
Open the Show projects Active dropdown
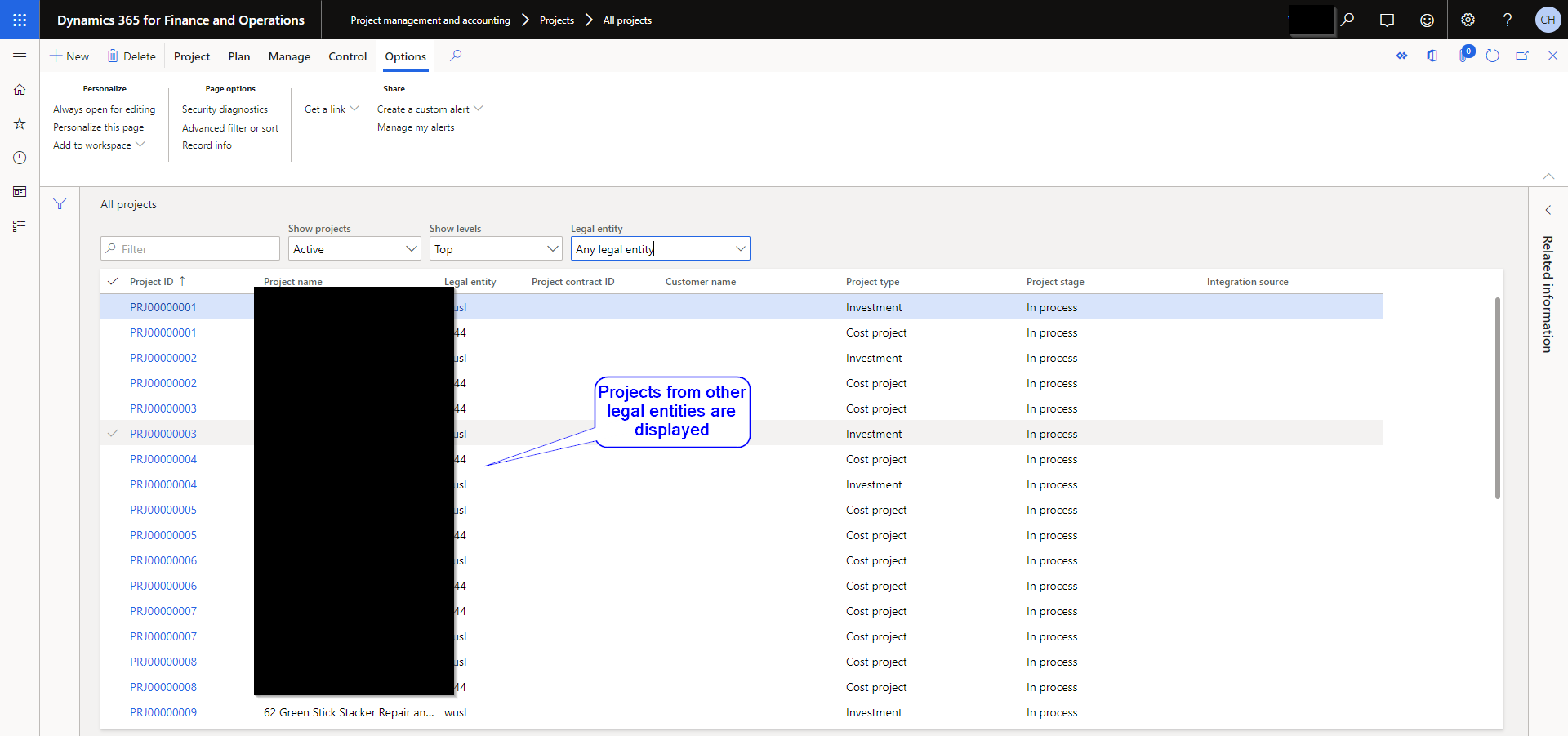tap(354, 249)
